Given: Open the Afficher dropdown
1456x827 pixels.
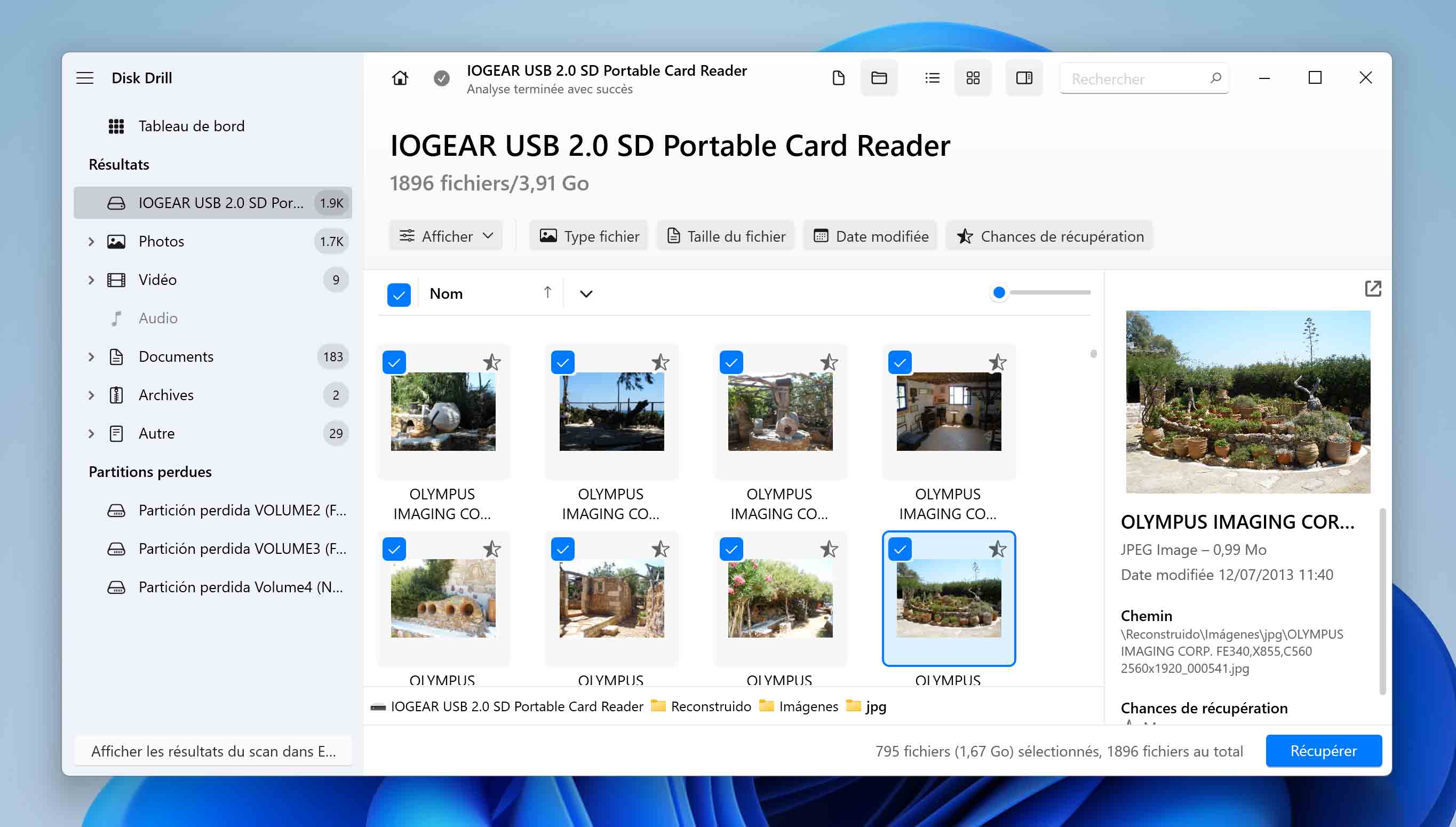Looking at the screenshot, I should [x=447, y=236].
